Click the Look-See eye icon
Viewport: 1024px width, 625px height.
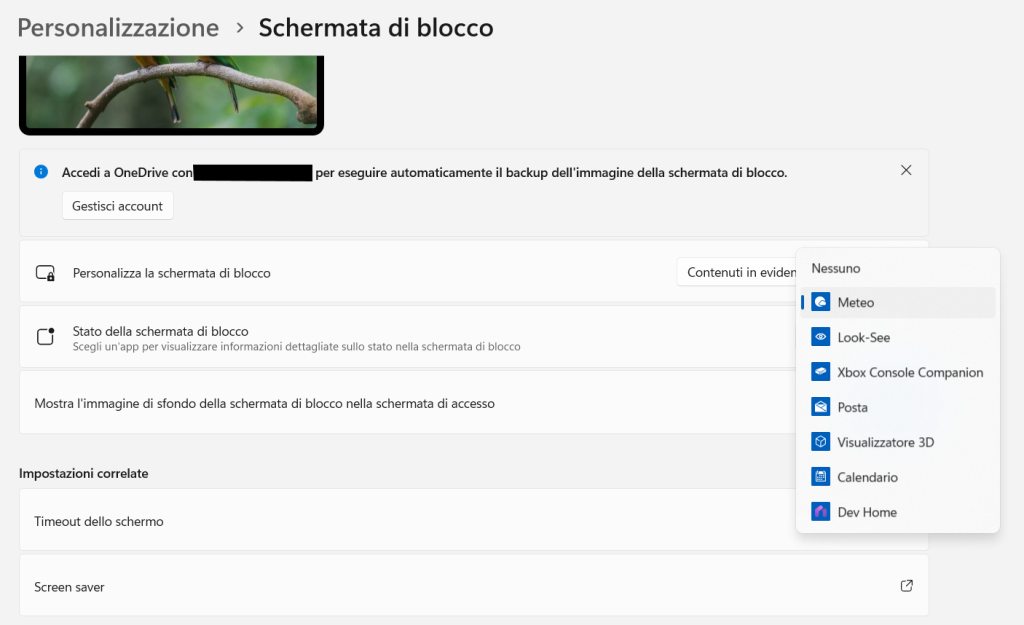point(821,337)
